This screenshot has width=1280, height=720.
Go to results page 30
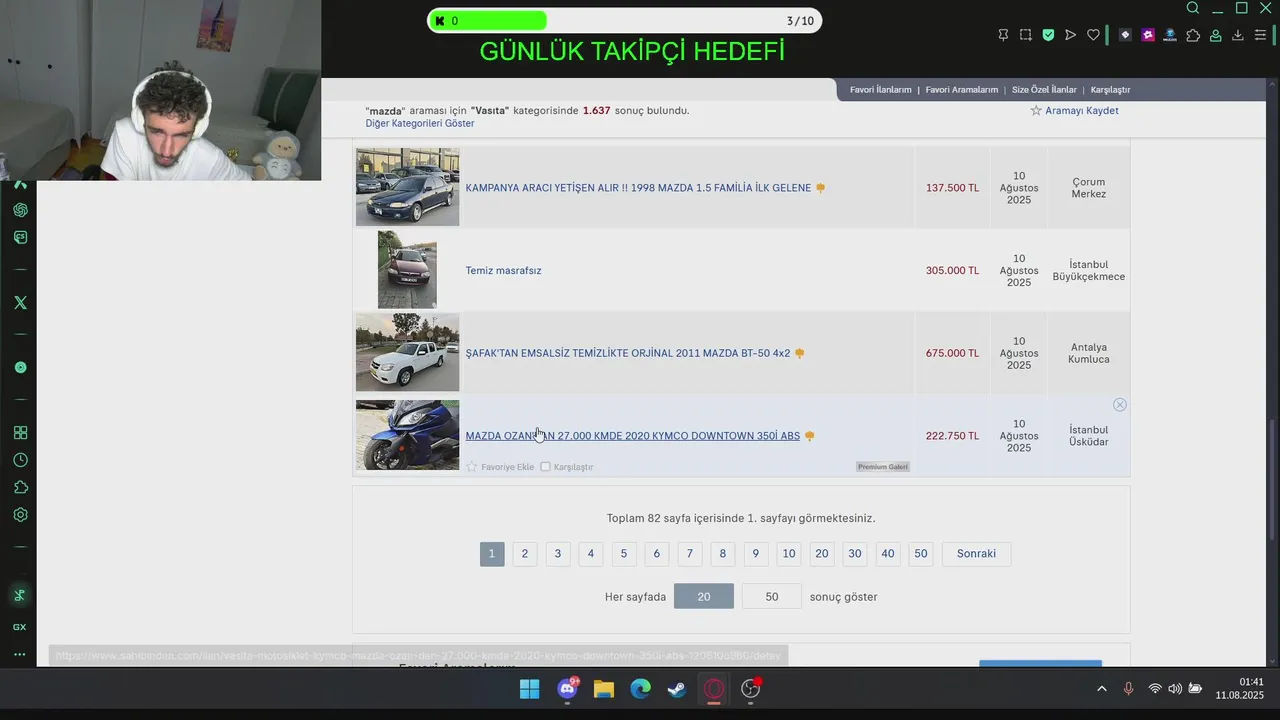tap(855, 554)
